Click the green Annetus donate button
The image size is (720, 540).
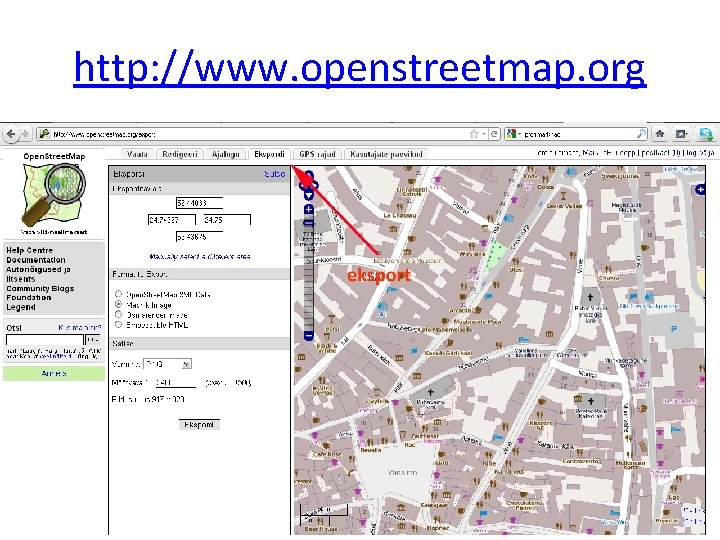coord(54,373)
